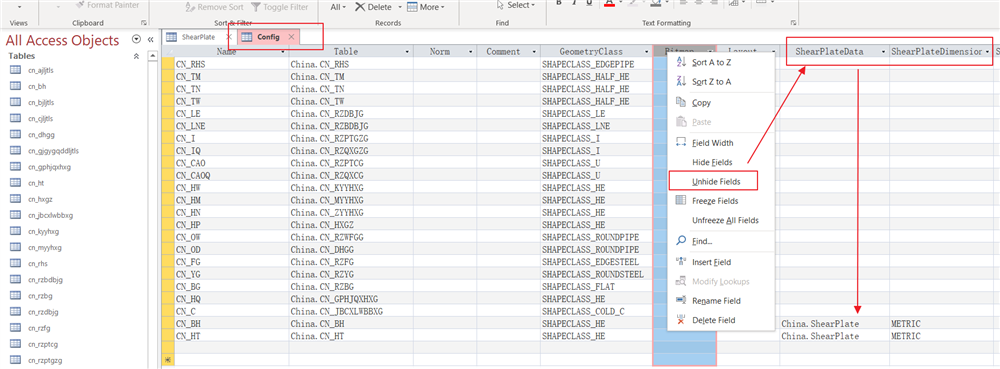Click the table icon beside cn_bjljtls

coord(16,102)
